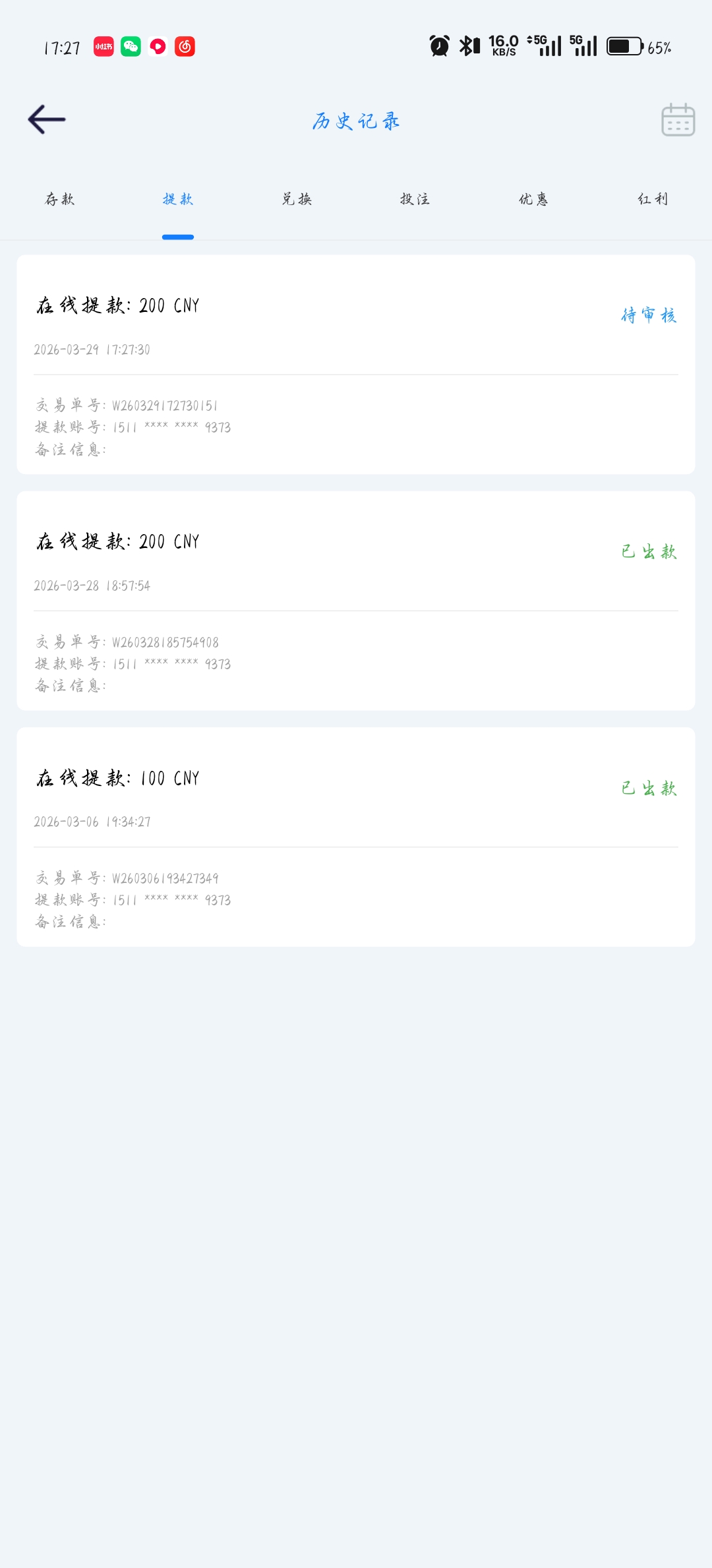Tap the Xiaohongshu notification icon
The image size is (712, 1568).
[x=104, y=47]
